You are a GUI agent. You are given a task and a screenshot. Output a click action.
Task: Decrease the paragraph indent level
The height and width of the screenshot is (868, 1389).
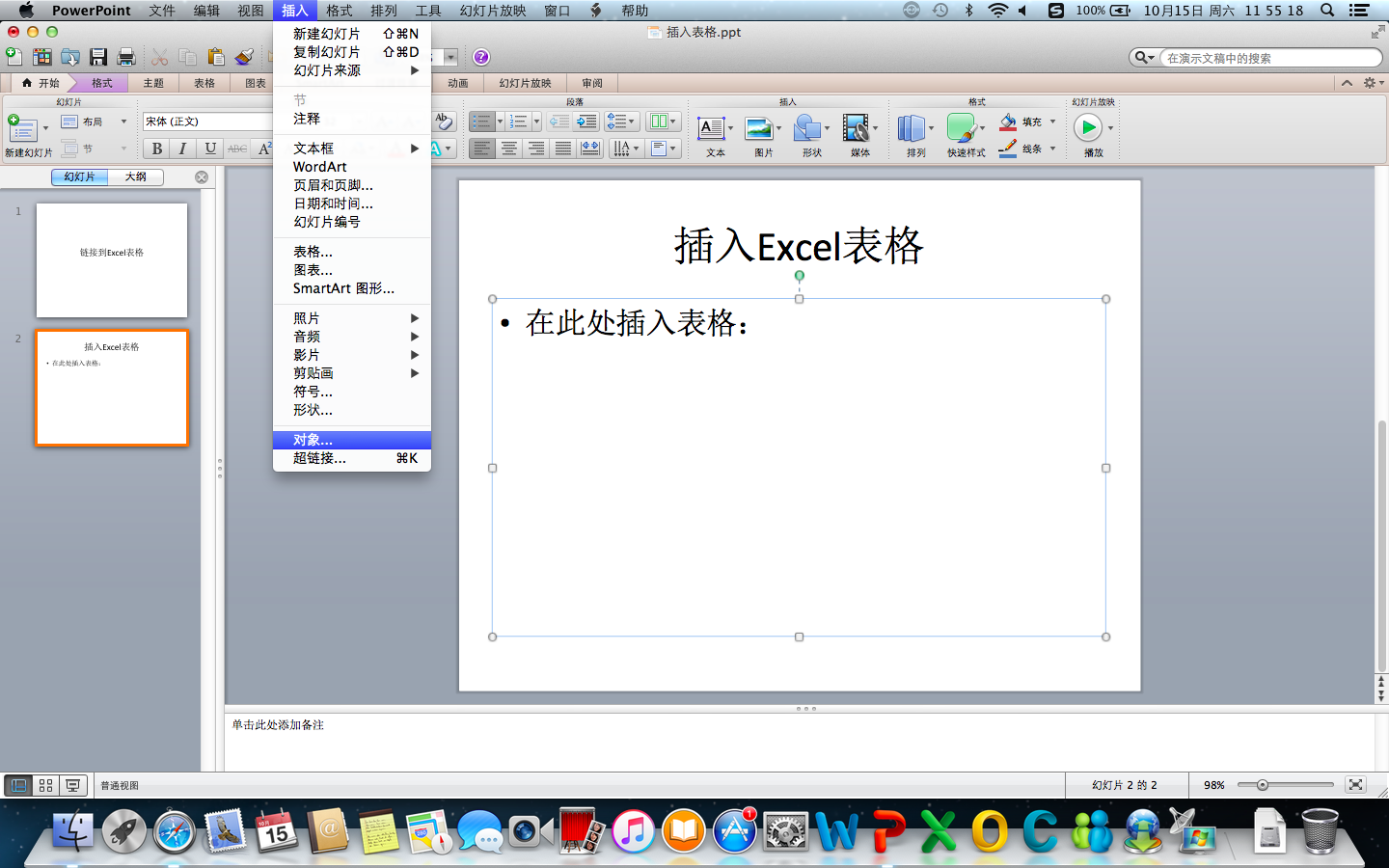[x=558, y=122]
